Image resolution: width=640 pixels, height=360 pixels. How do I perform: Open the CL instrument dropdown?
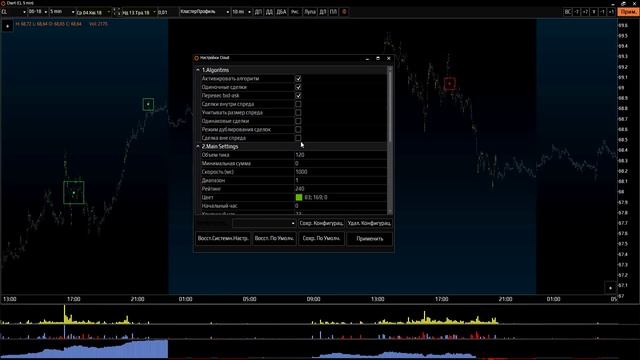pos(14,12)
